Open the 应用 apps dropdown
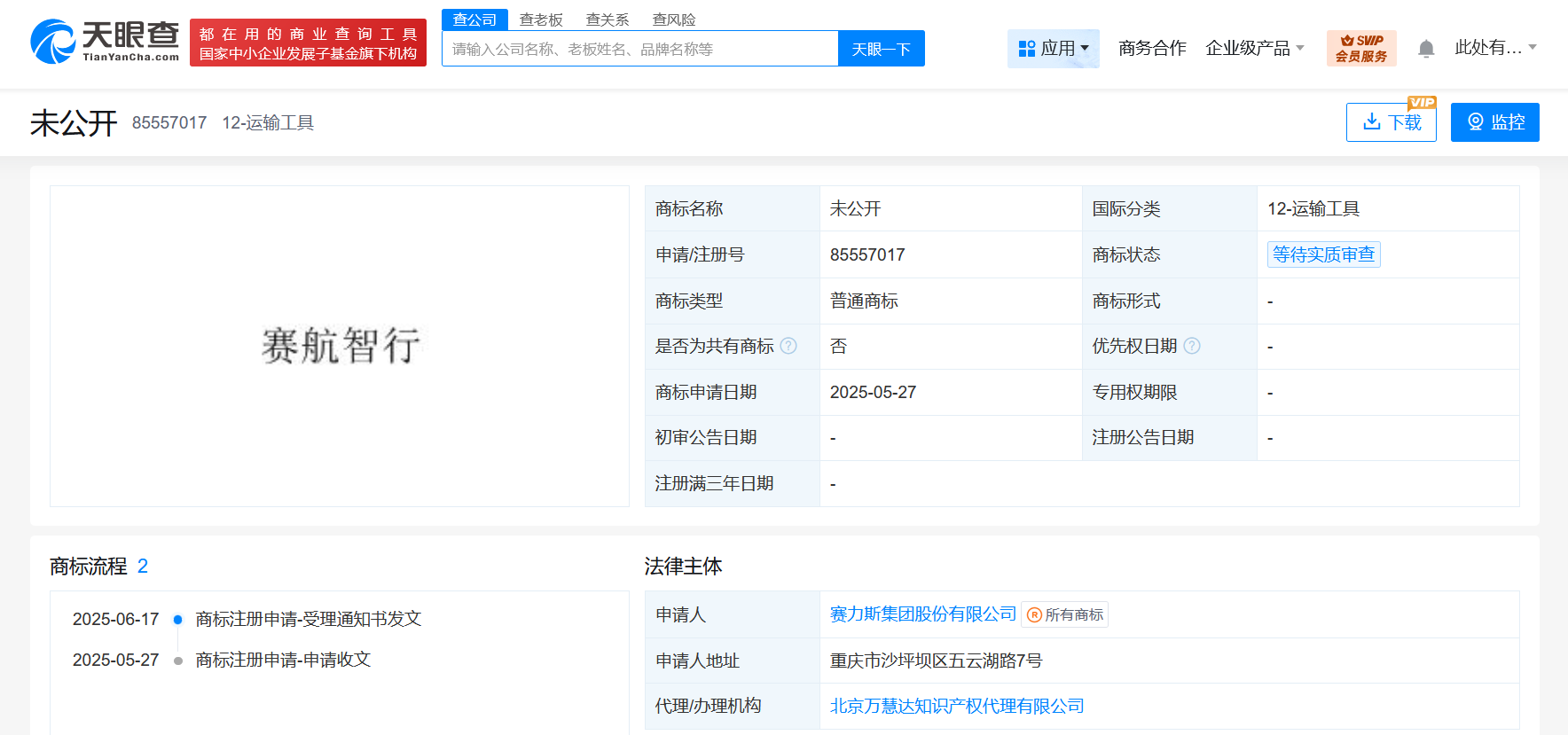This screenshot has height=735, width=1568. pos(1053,48)
